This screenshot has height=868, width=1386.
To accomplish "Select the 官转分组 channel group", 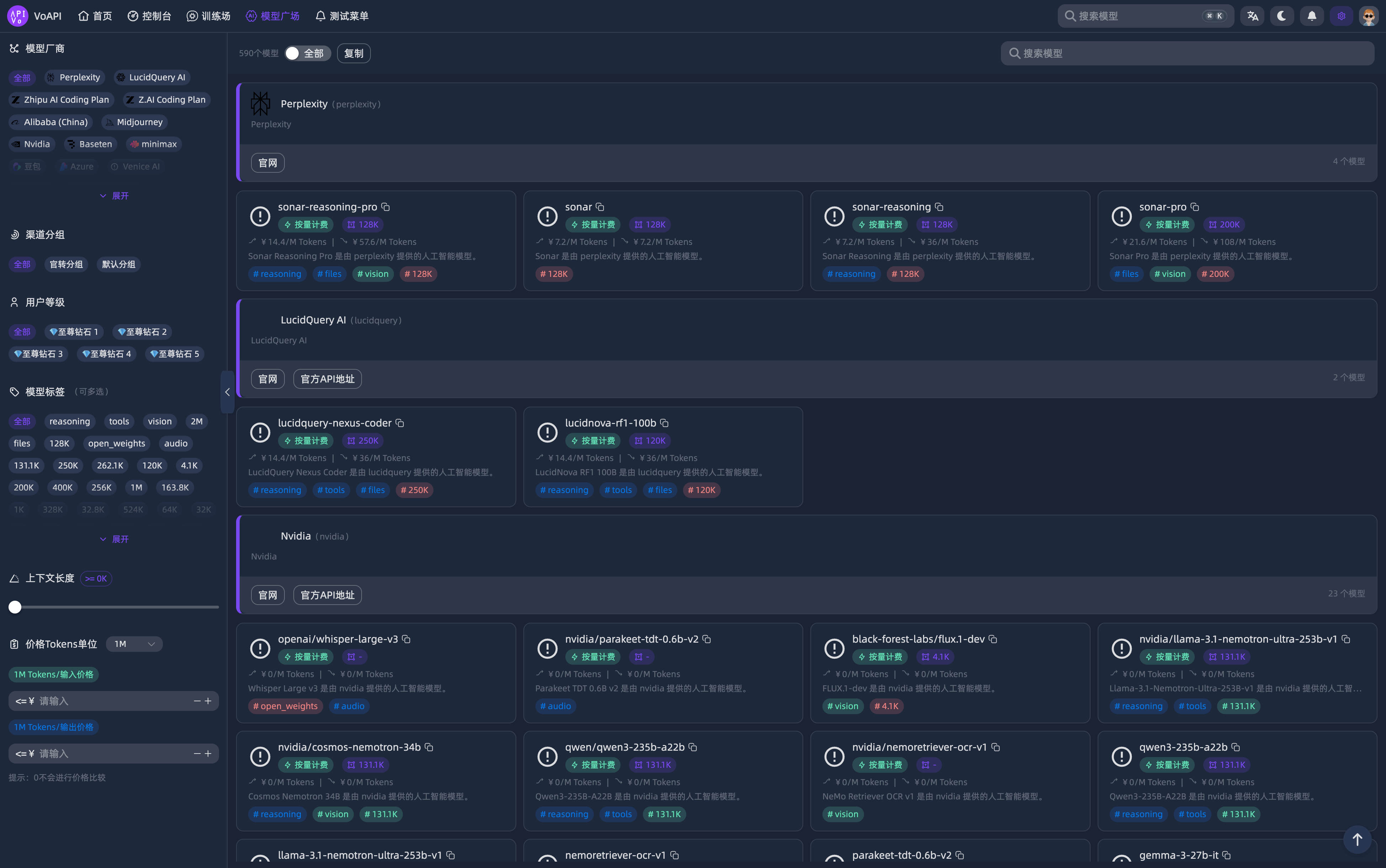I will 66,264.
